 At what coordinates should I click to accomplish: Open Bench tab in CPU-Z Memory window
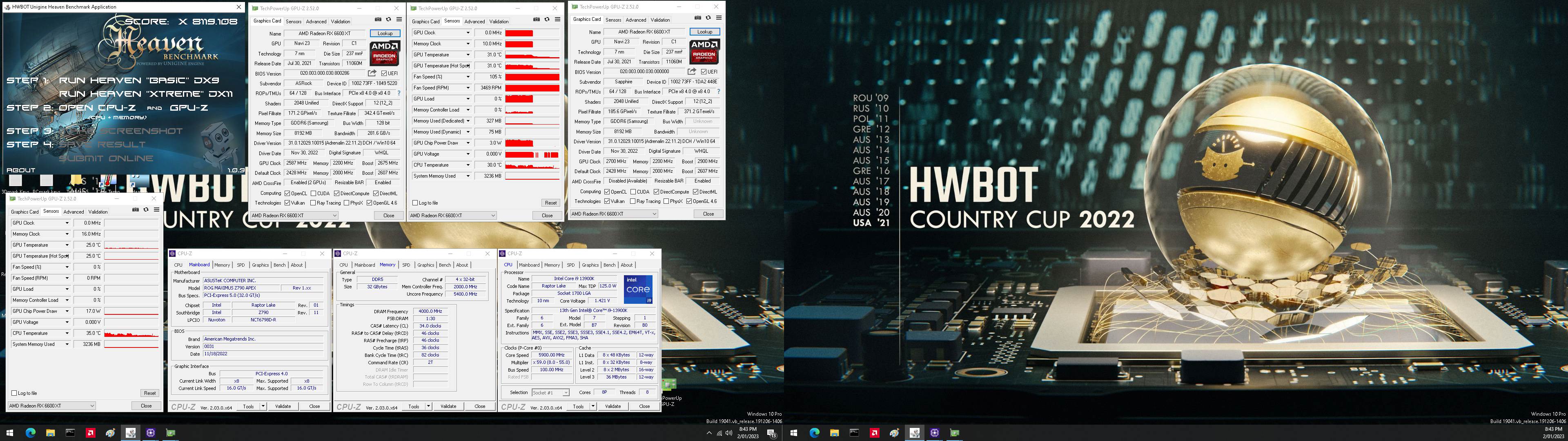point(445,265)
